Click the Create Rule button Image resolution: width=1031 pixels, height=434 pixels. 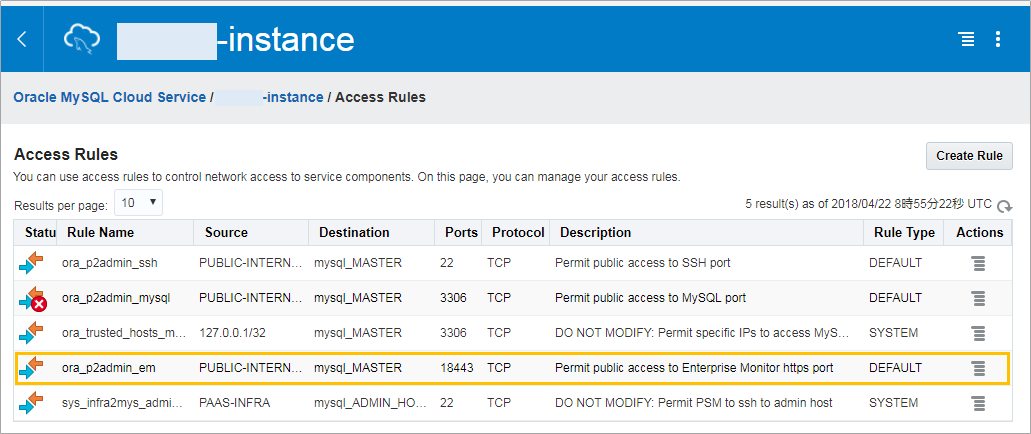(969, 156)
